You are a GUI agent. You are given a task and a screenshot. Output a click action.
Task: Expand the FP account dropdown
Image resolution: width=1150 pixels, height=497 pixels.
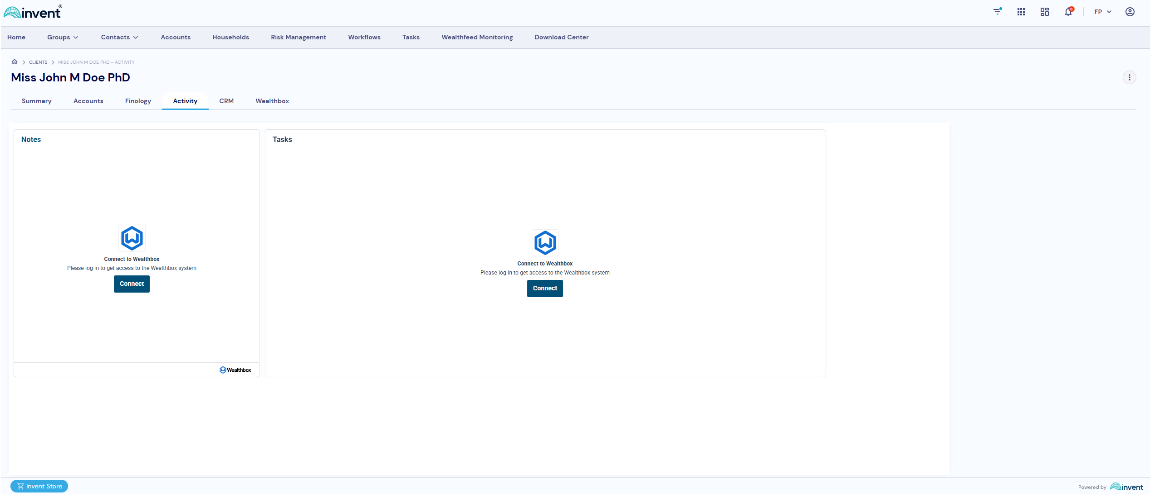click(x=1102, y=12)
